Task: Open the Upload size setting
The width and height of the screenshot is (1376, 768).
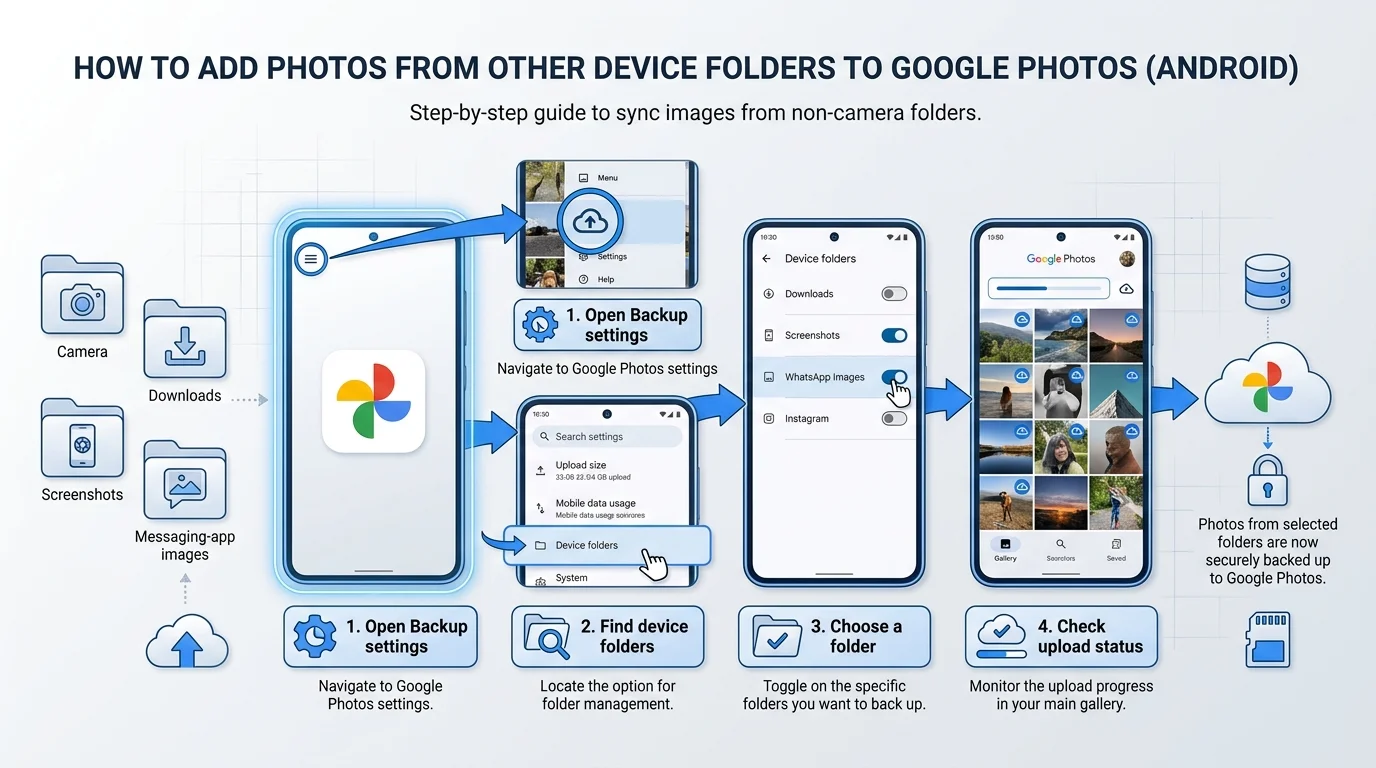Action: (x=608, y=470)
